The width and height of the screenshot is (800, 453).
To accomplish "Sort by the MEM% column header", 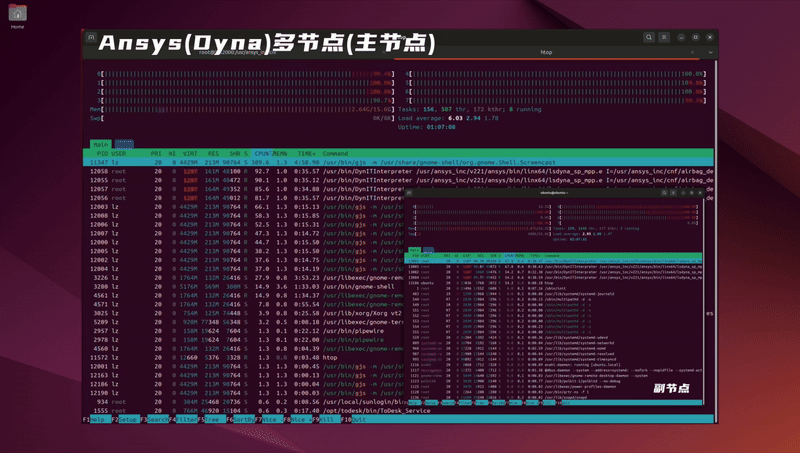I will (x=280, y=154).
